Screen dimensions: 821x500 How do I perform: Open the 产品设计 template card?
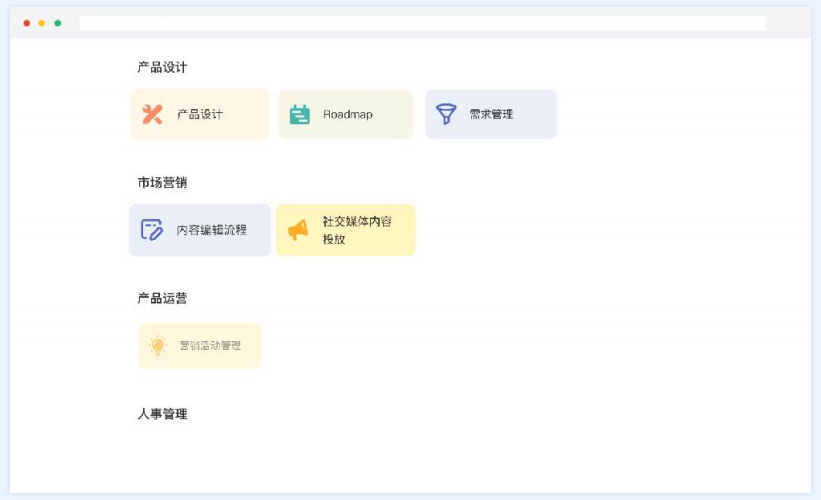200,114
